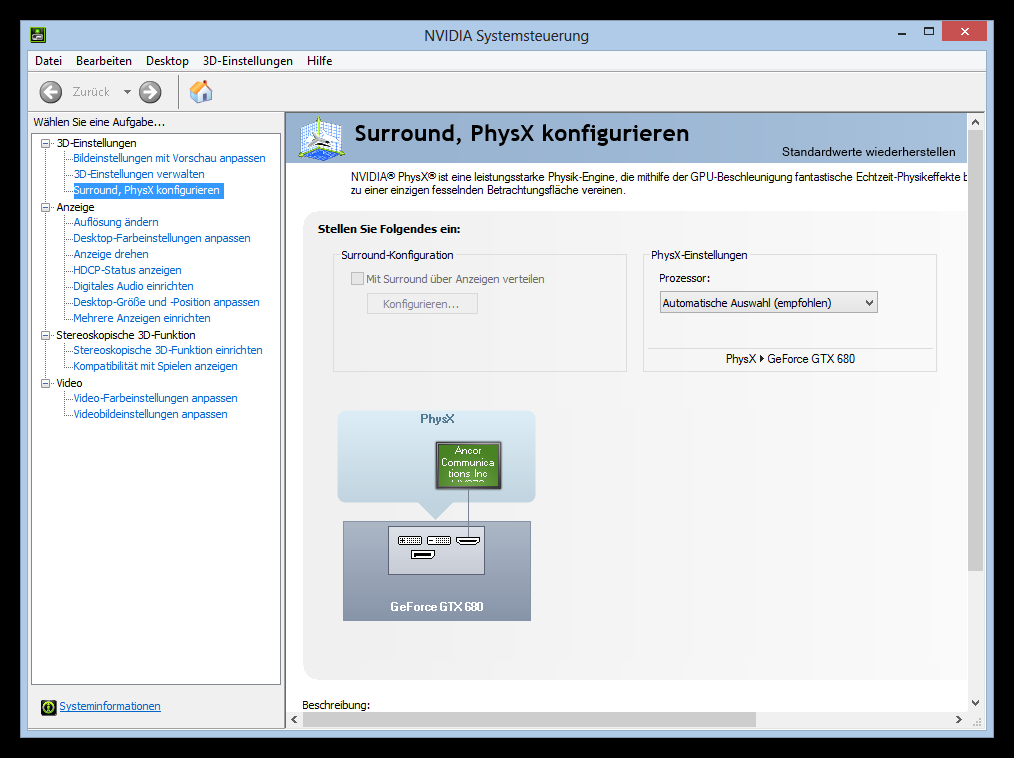Collapse the 3D-Einstellungen tree node
The height and width of the screenshot is (758, 1014).
click(x=45, y=144)
